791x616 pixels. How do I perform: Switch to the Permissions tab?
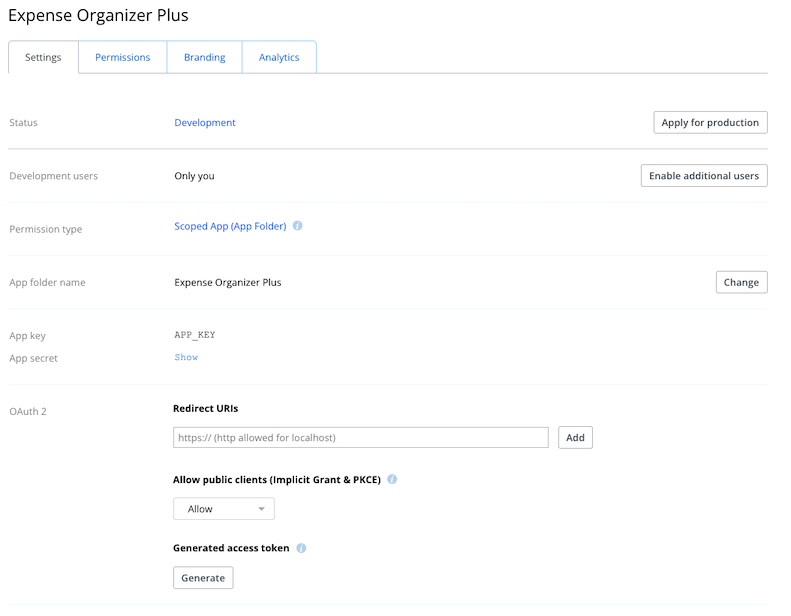[x=123, y=57]
